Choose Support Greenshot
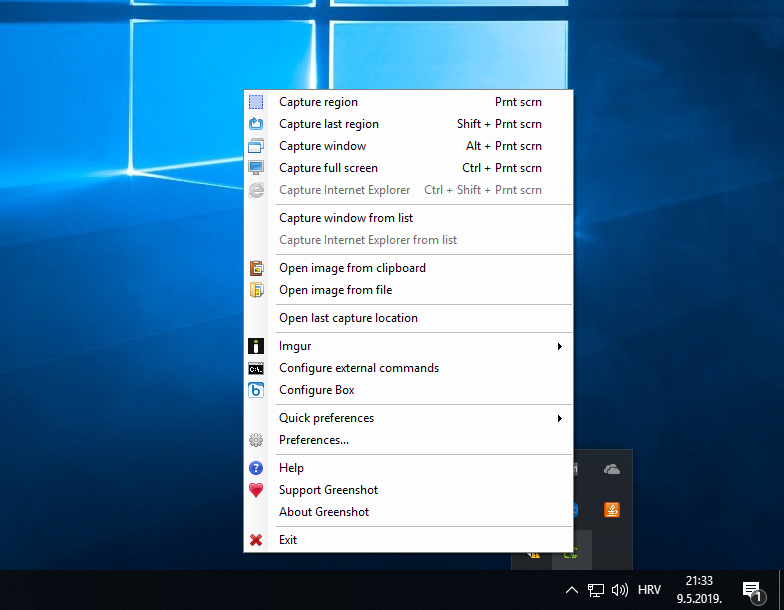The width and height of the screenshot is (784, 610). (x=408, y=490)
